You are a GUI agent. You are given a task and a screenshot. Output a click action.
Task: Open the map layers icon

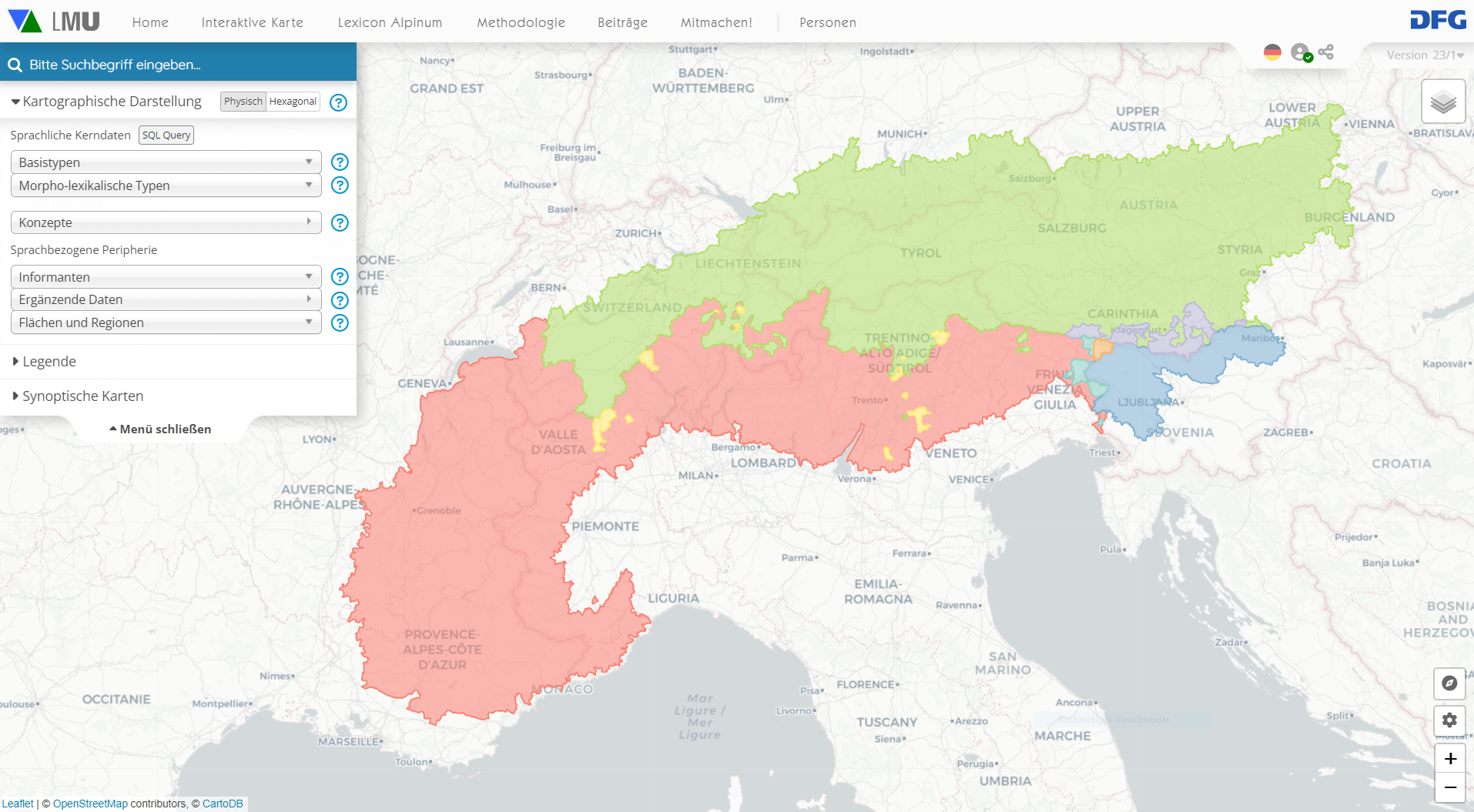pos(1442,102)
